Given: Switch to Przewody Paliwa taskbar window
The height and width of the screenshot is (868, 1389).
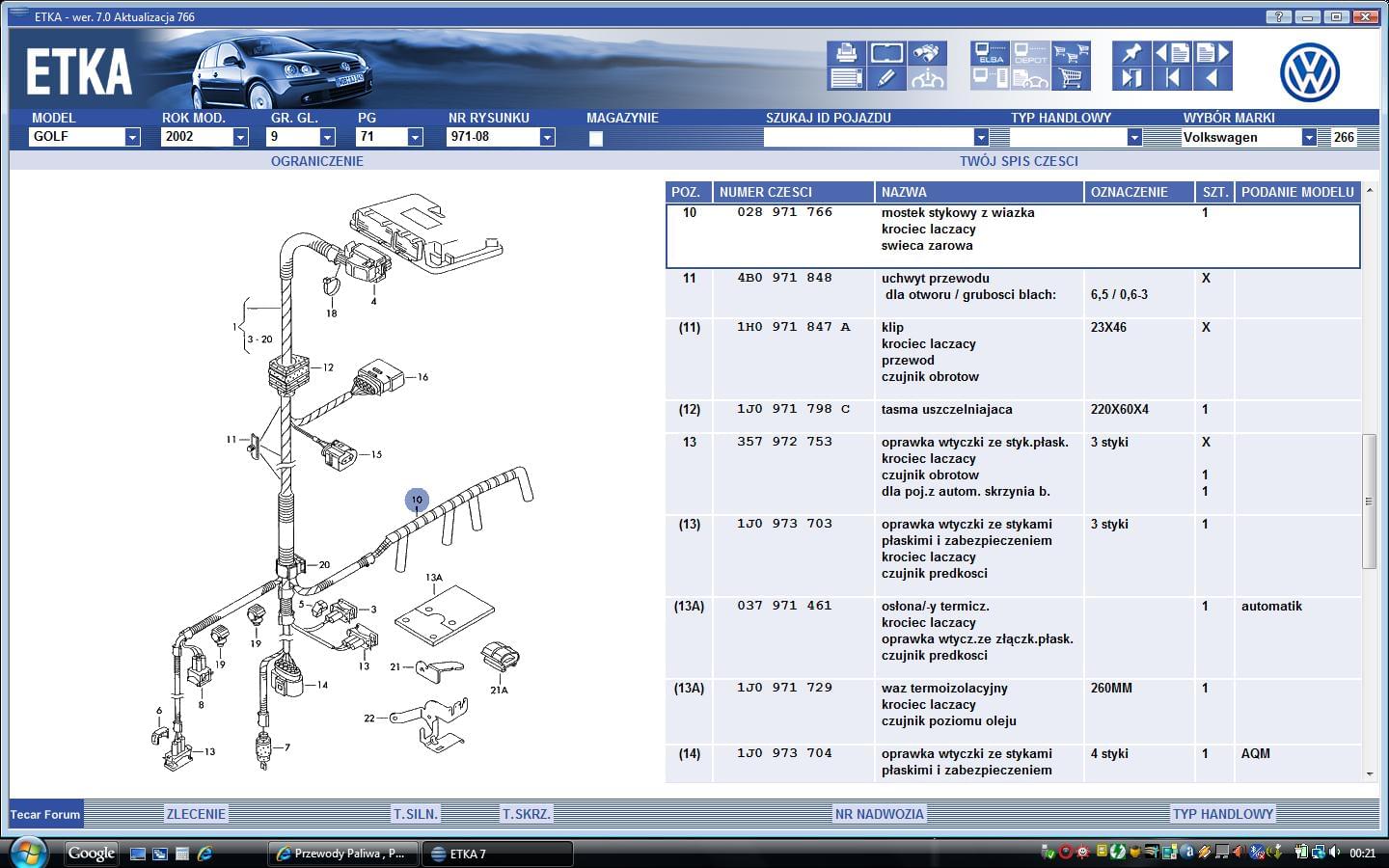Looking at the screenshot, I should click(x=343, y=854).
